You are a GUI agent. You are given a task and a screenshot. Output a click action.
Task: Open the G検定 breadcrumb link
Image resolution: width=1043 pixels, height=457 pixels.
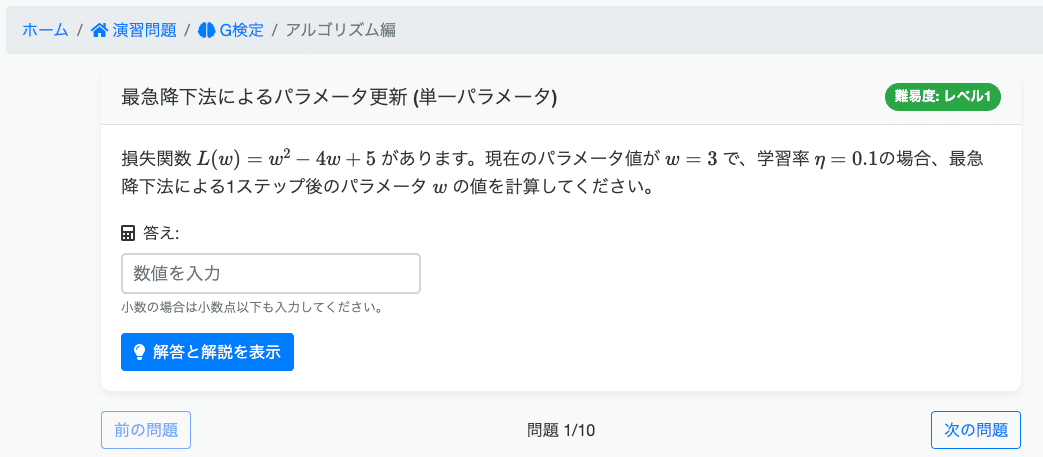(241, 30)
